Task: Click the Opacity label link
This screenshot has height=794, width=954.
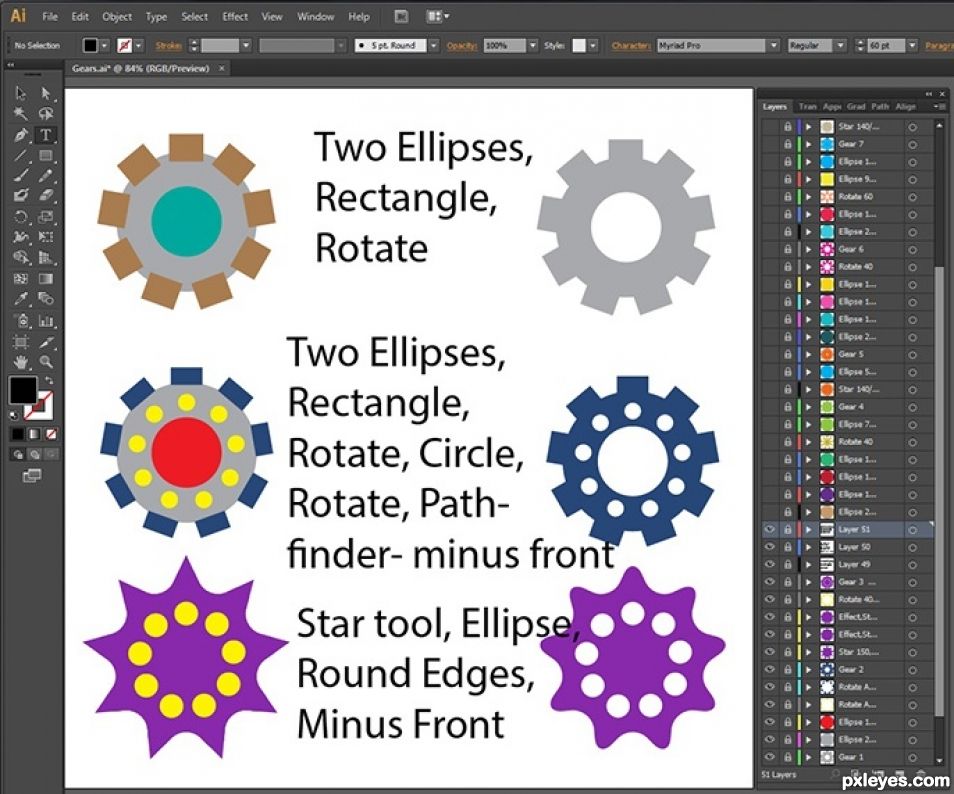Action: 461,46
